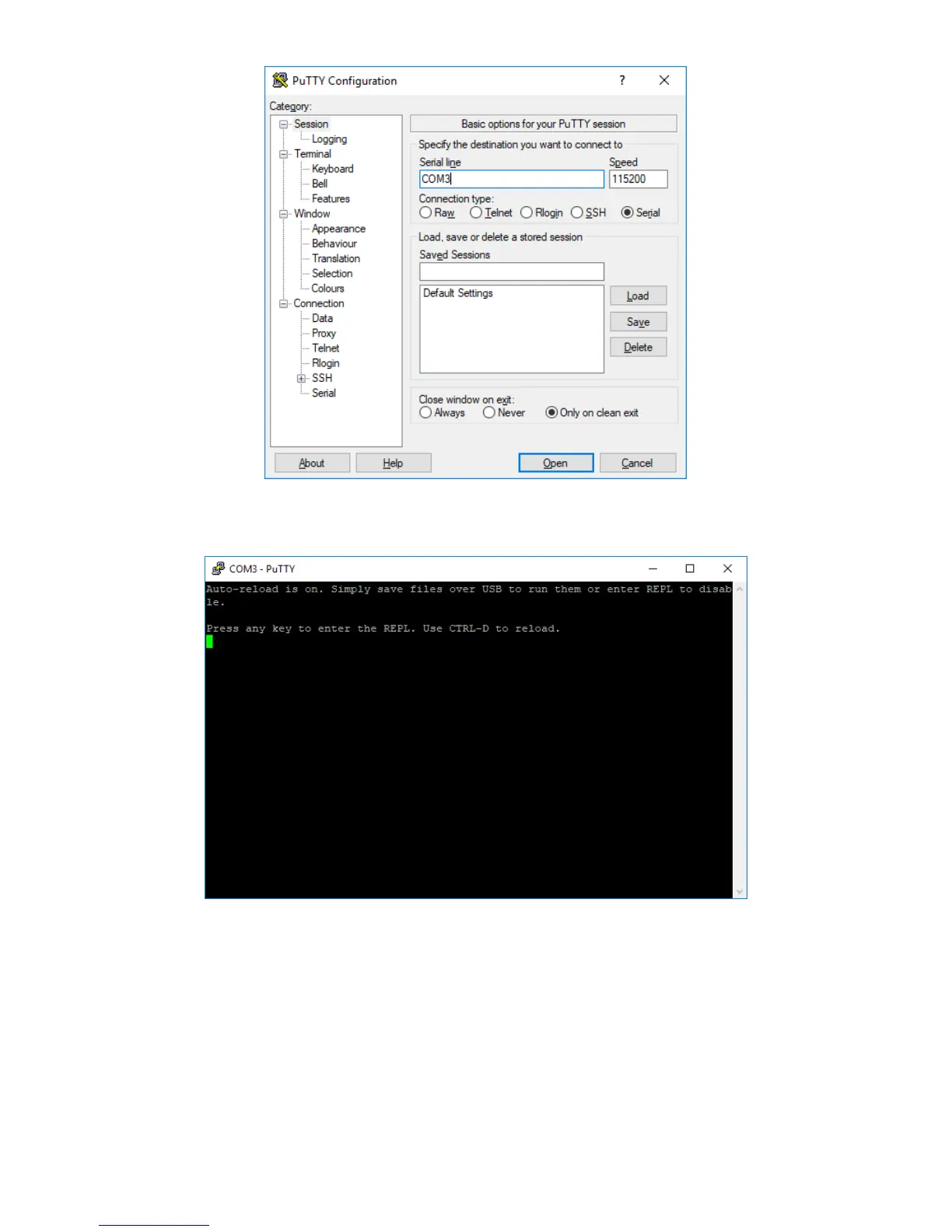This screenshot has width=952, height=1232.
Task: Select the Window category
Action: [x=312, y=214]
